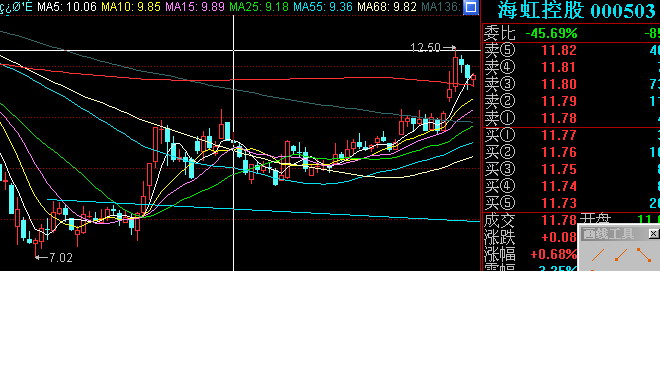Click the MA68: 9.82 indicator label
Screen dimensions: 660x384
(x=387, y=7)
